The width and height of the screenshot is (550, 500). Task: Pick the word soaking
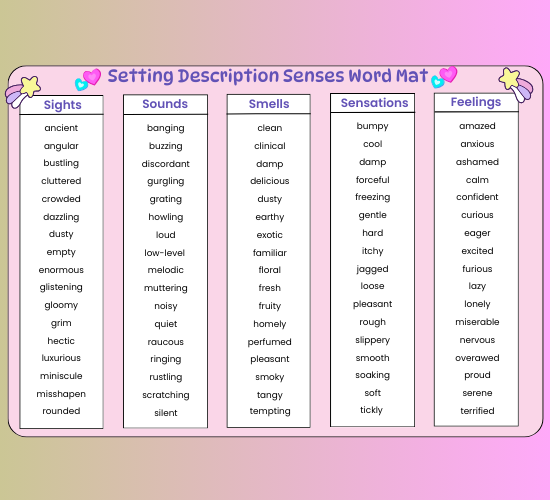click(373, 375)
